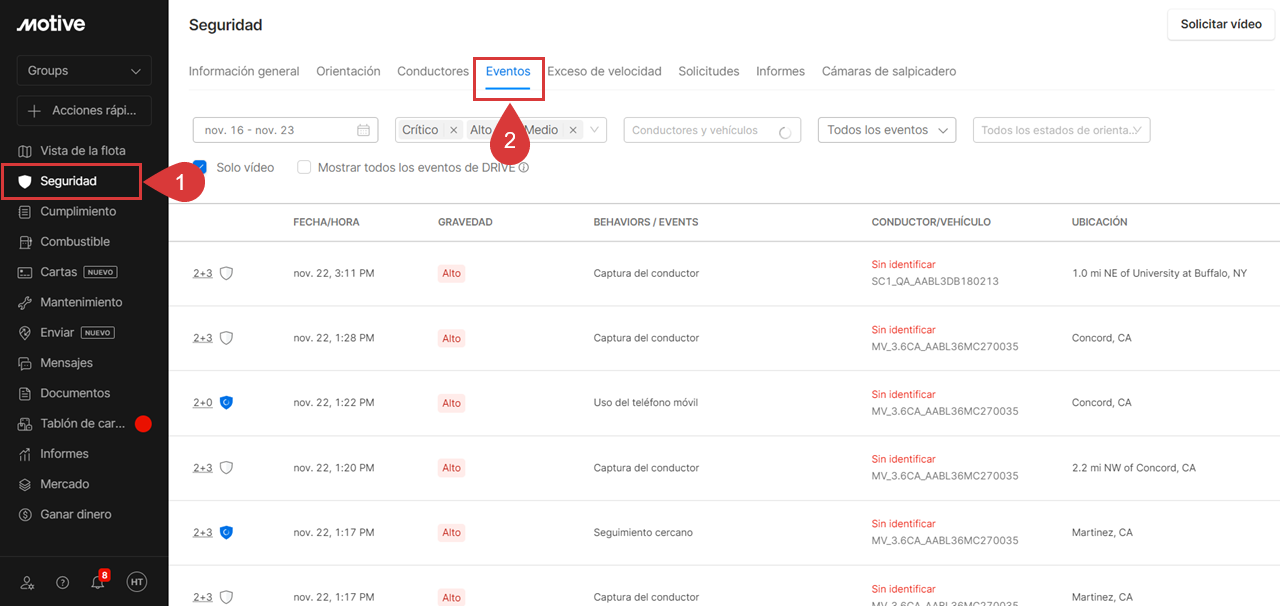Click info icon beside DRIVE events checkbox
This screenshot has width=1280, height=606.
tap(523, 168)
